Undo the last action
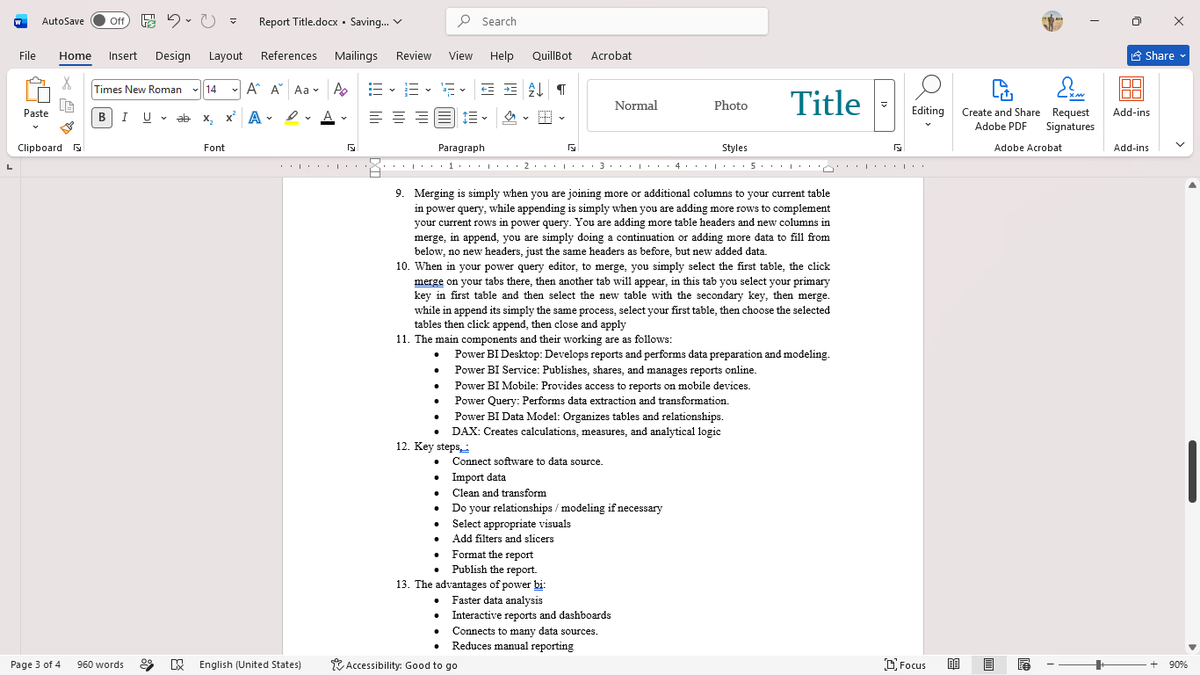 click(172, 21)
